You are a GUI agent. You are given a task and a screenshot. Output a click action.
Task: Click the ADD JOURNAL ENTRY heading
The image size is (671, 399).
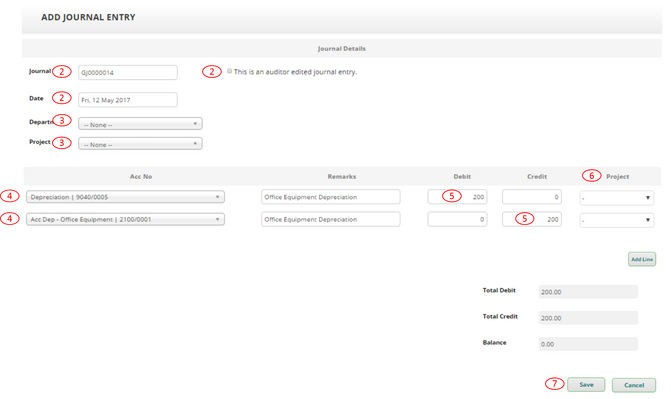[88, 17]
